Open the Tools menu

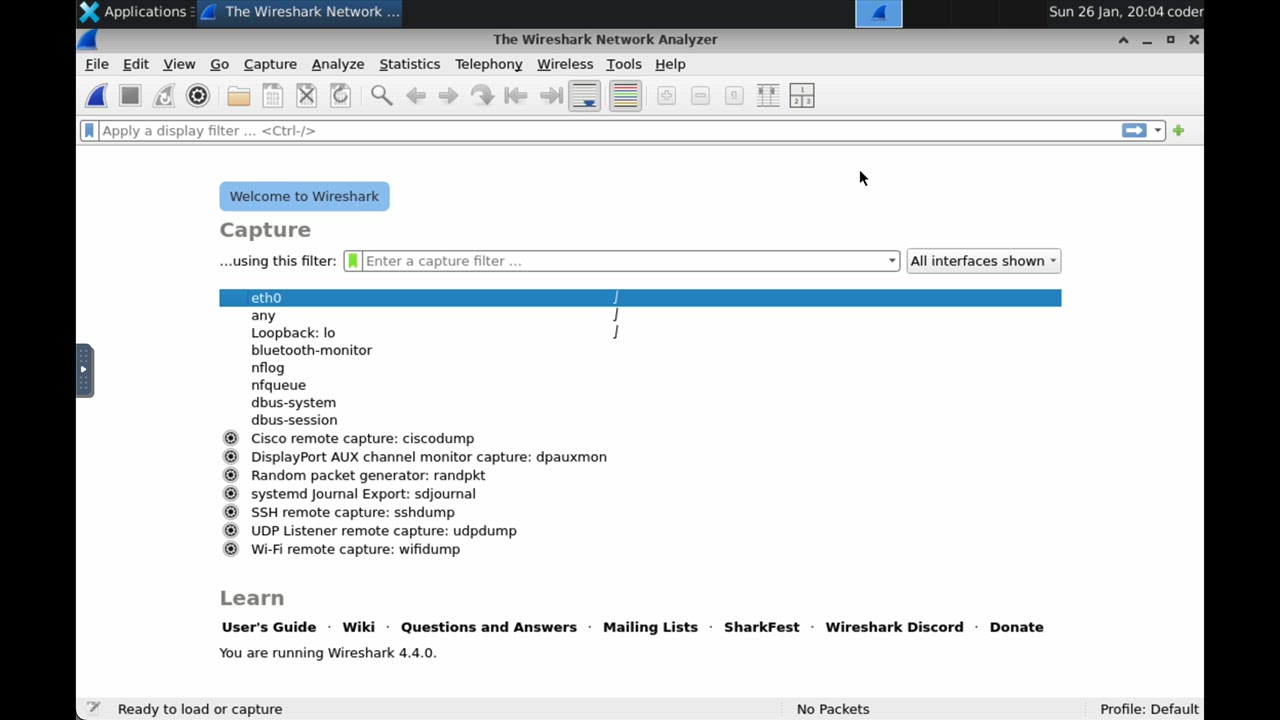[624, 64]
